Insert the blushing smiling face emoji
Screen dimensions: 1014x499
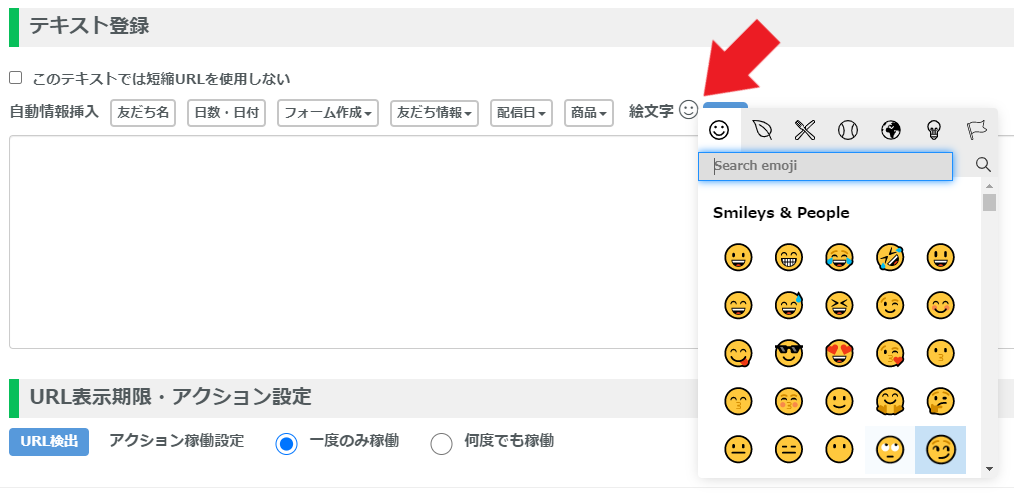940,305
